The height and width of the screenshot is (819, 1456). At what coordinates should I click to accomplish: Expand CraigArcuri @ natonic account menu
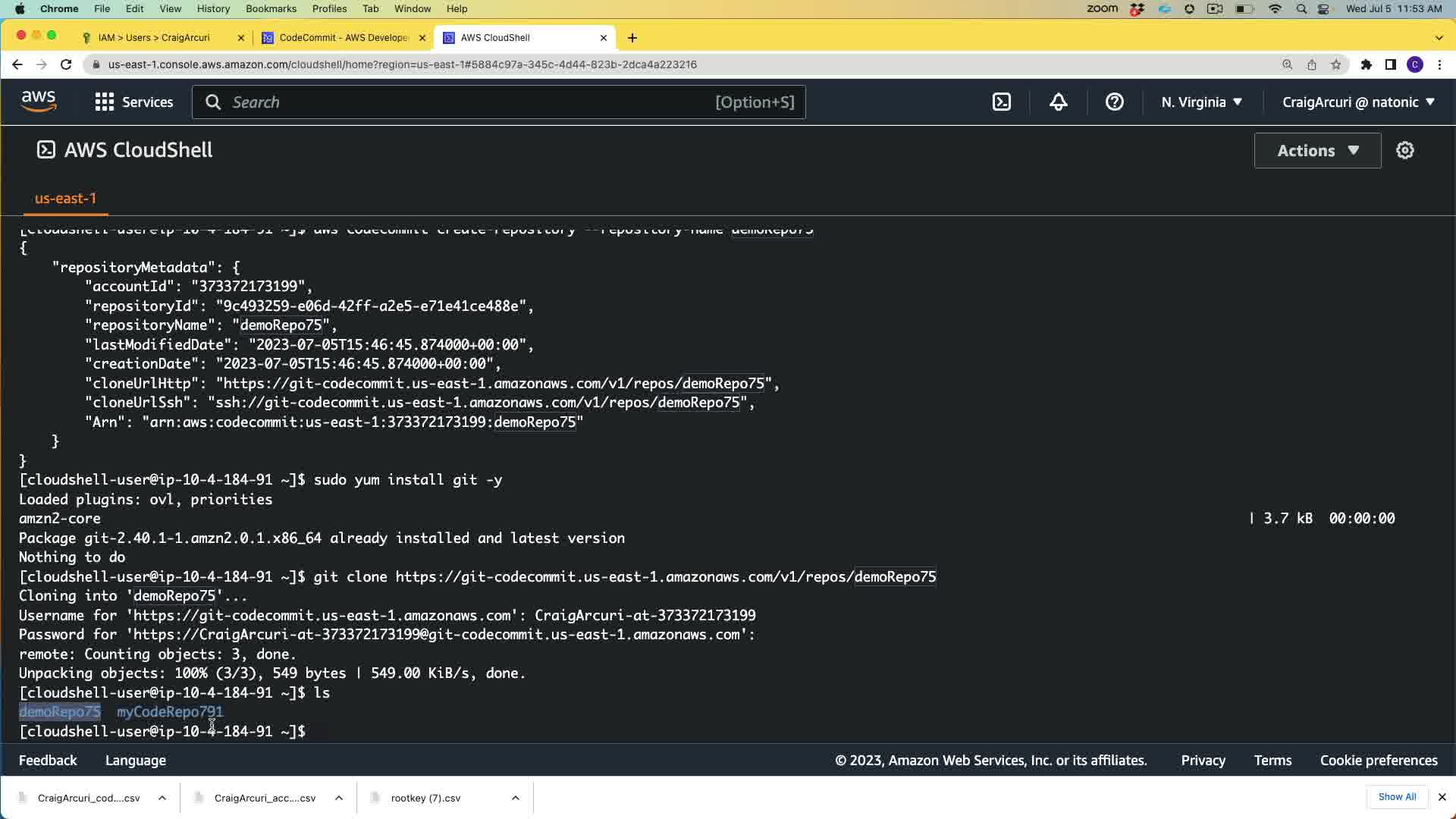pyautogui.click(x=1358, y=102)
